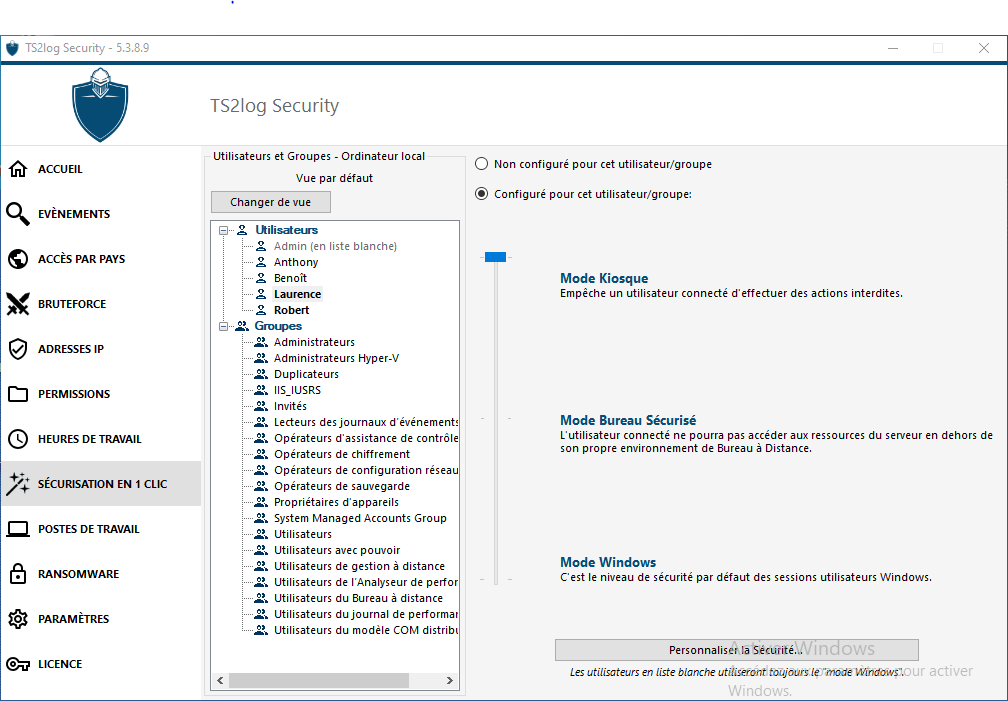Image resolution: width=1008 pixels, height=701 pixels.
Task: Collapse the Groupes tree node
Action: [223, 326]
